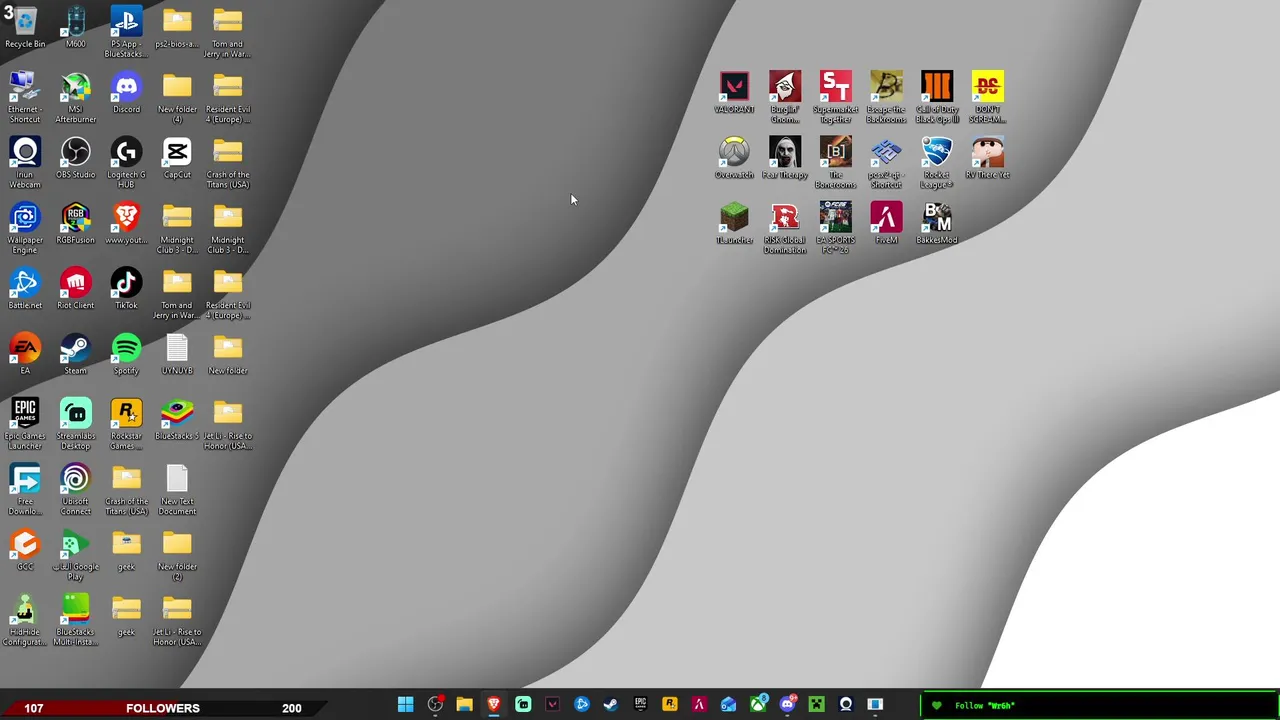The image size is (1280, 720).
Task: Launch Rocket League desktop shortcut
Action: [937, 163]
